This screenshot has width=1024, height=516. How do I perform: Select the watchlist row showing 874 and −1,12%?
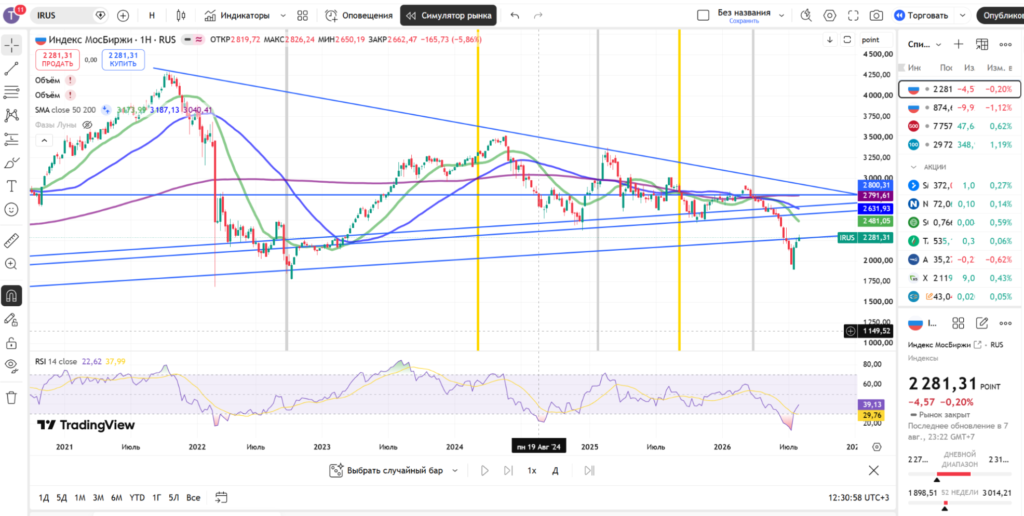960,107
